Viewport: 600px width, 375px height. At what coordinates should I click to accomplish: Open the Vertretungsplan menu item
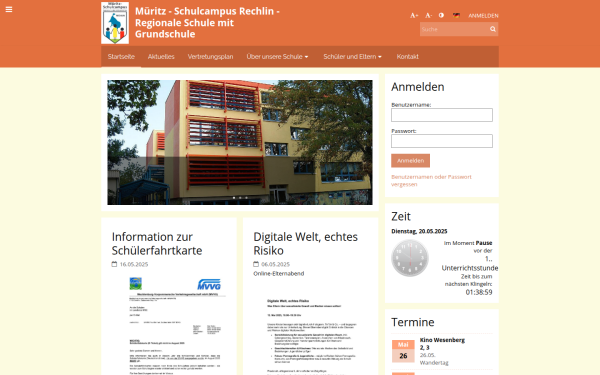(210, 57)
